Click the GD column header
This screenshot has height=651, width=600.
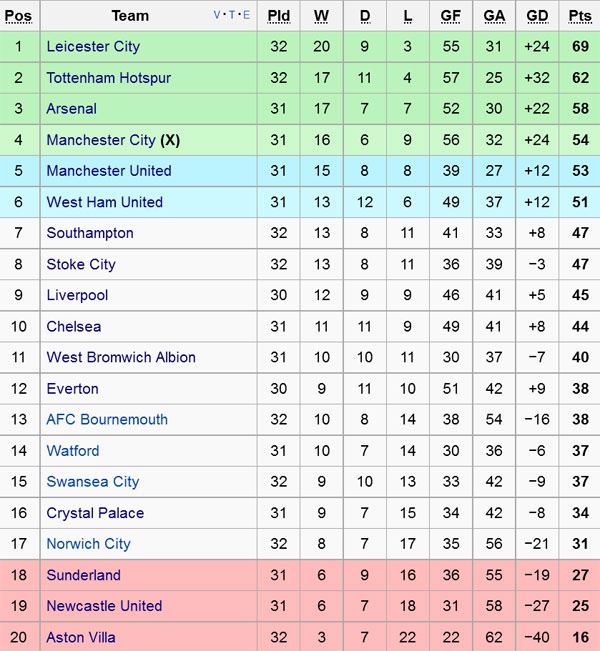[537, 16]
